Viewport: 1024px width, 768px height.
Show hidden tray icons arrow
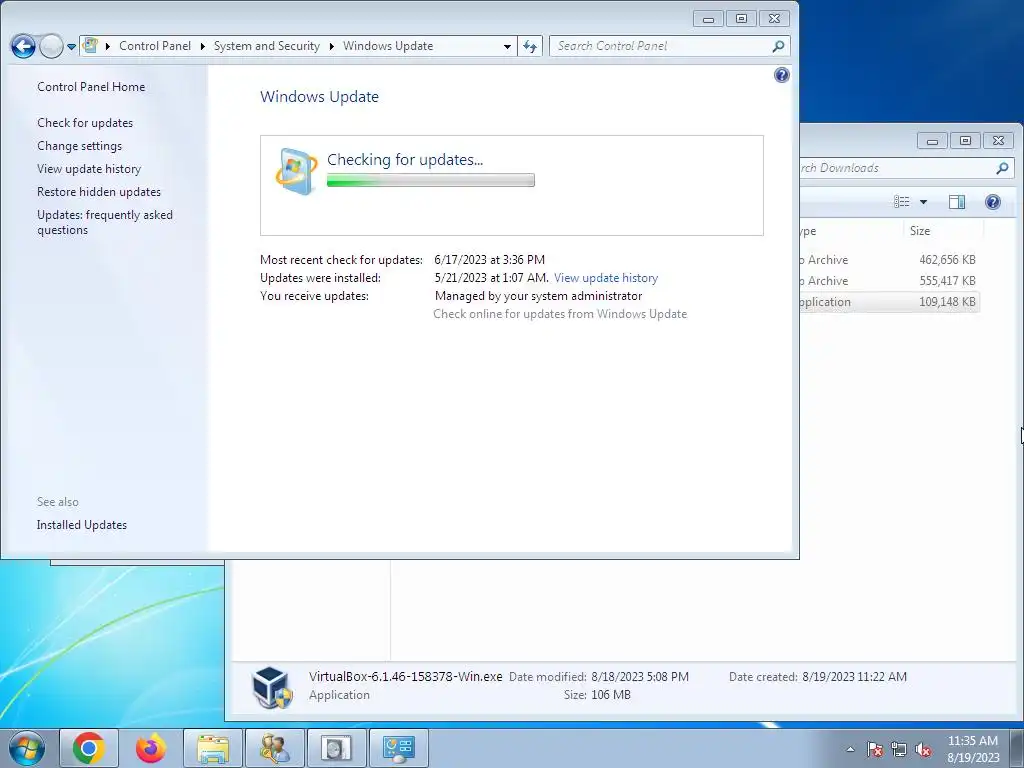(850, 749)
